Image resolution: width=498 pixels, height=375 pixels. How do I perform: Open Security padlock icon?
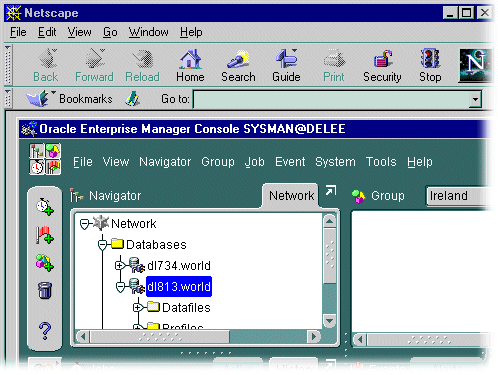pos(383,59)
